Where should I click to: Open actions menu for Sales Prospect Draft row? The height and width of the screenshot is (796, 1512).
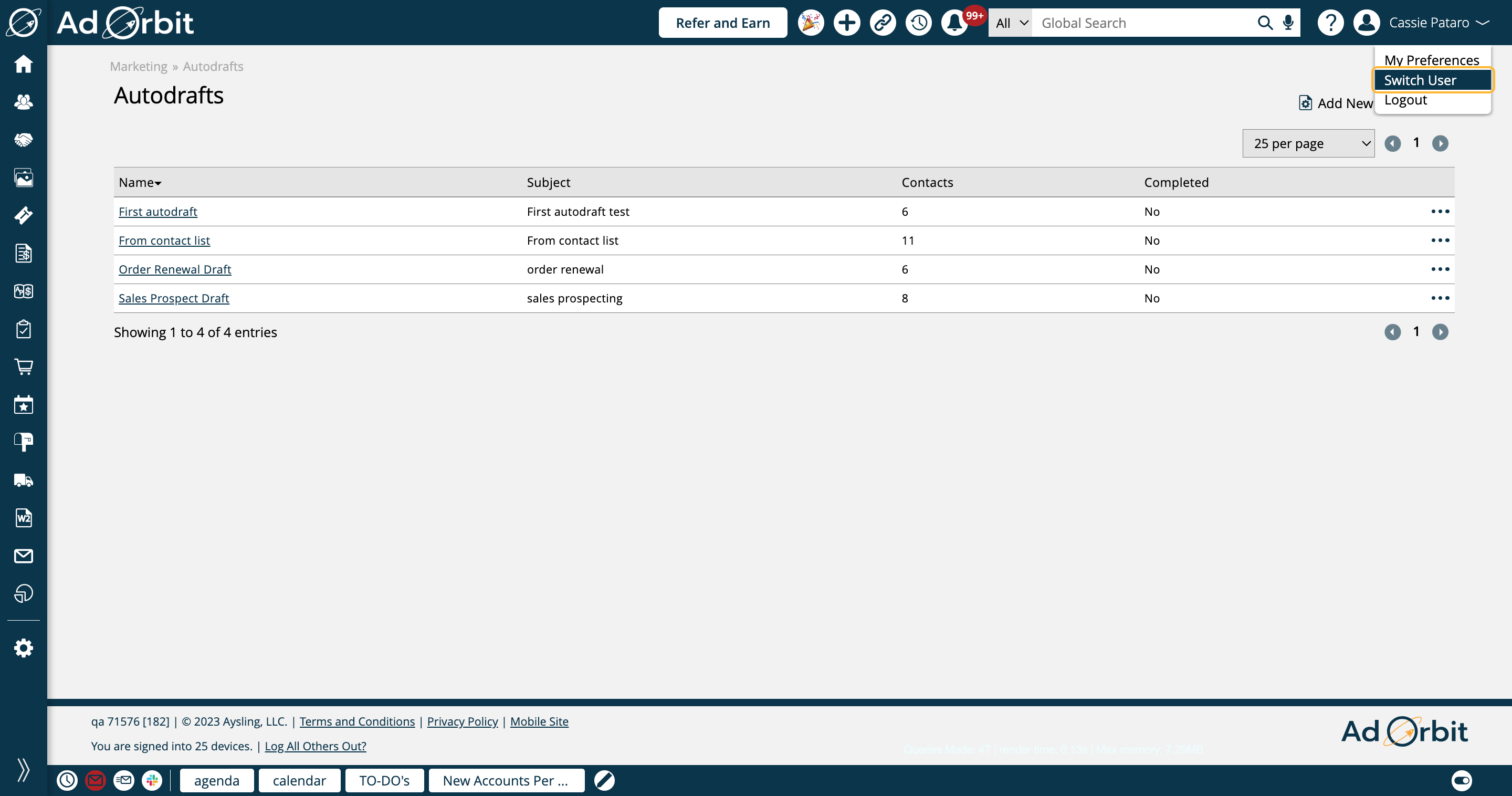pos(1440,298)
